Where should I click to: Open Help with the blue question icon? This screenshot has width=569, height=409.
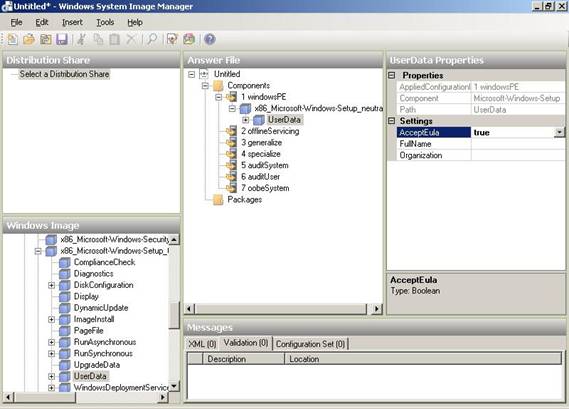coord(210,39)
